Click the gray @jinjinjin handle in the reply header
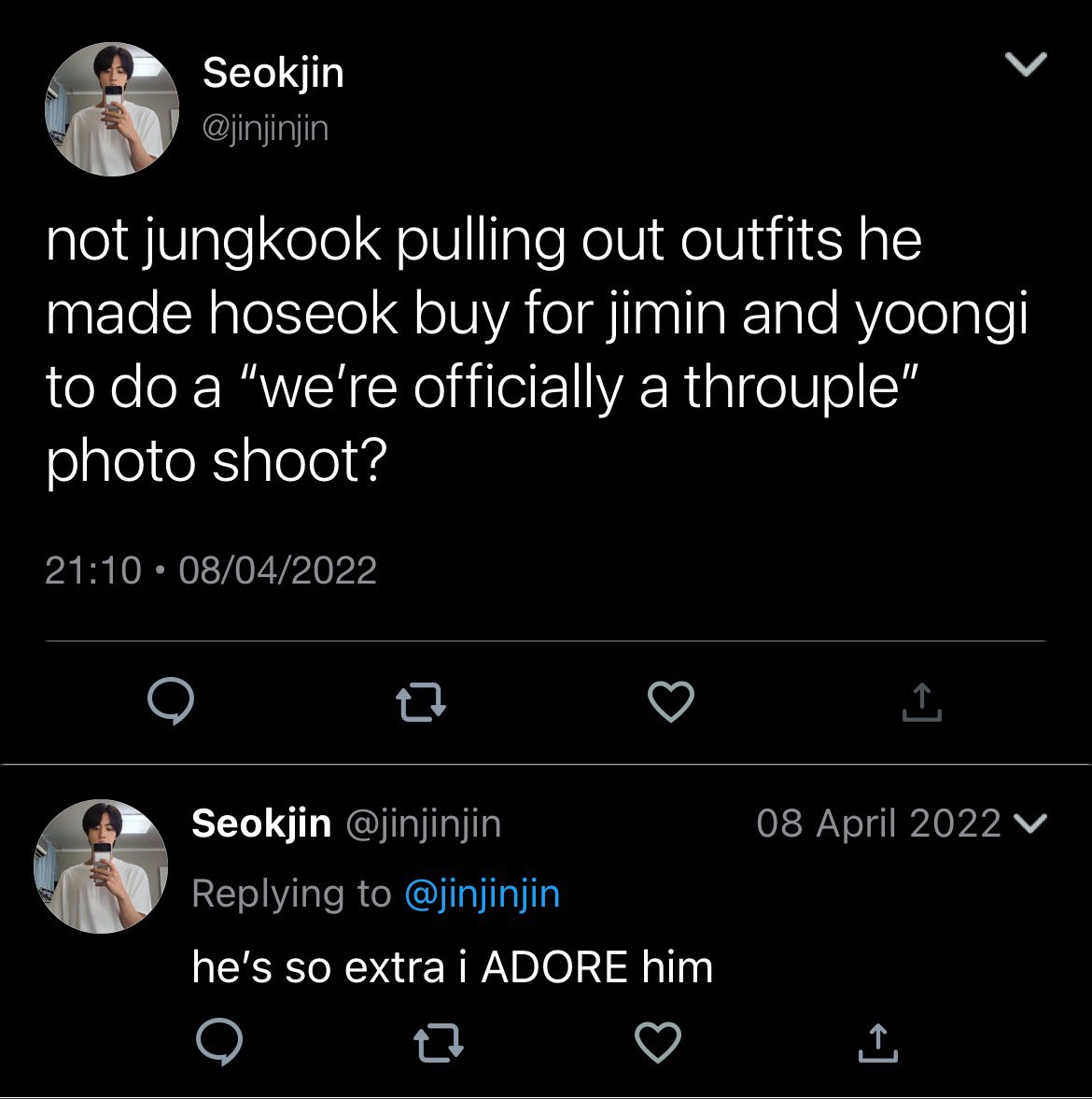This screenshot has height=1099, width=1092. click(x=424, y=824)
